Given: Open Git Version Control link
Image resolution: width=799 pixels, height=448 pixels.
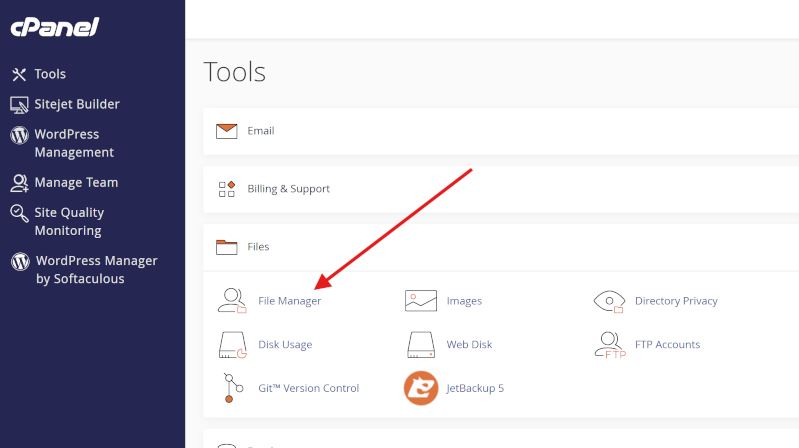Looking at the screenshot, I should click(308, 388).
